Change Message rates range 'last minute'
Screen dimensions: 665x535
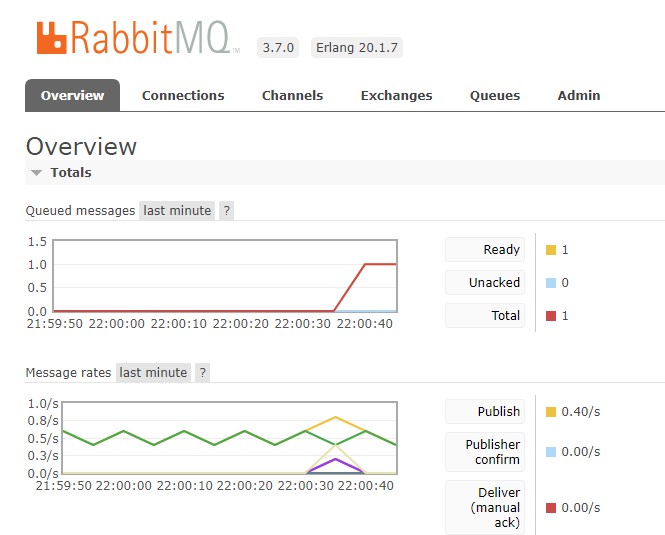pos(153,373)
